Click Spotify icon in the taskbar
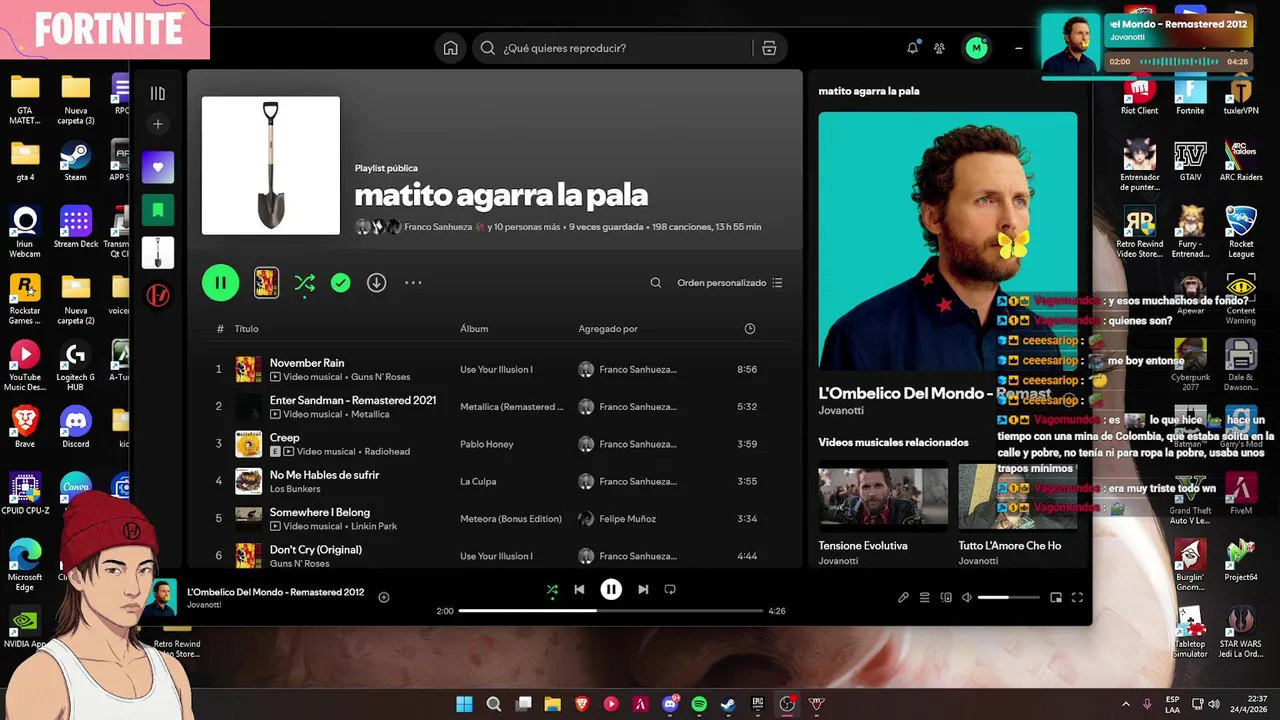This screenshot has width=1280, height=720. (699, 704)
